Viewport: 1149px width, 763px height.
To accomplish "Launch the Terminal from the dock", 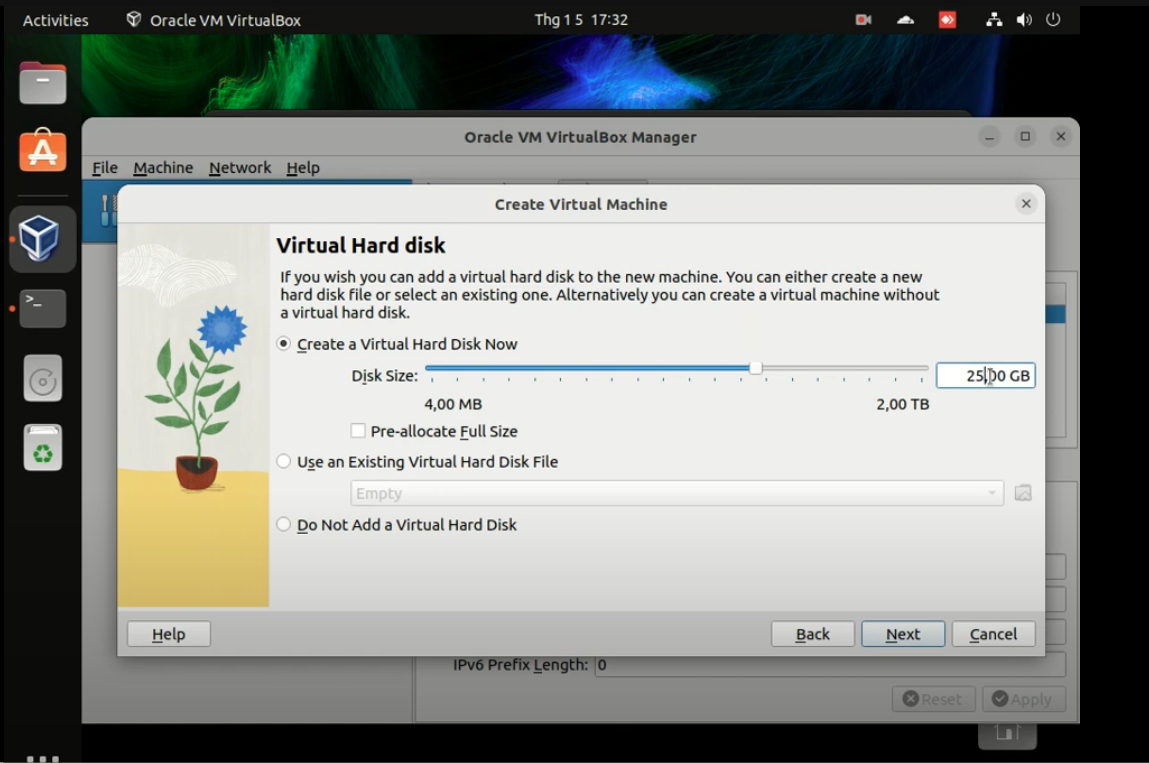I will 42,308.
